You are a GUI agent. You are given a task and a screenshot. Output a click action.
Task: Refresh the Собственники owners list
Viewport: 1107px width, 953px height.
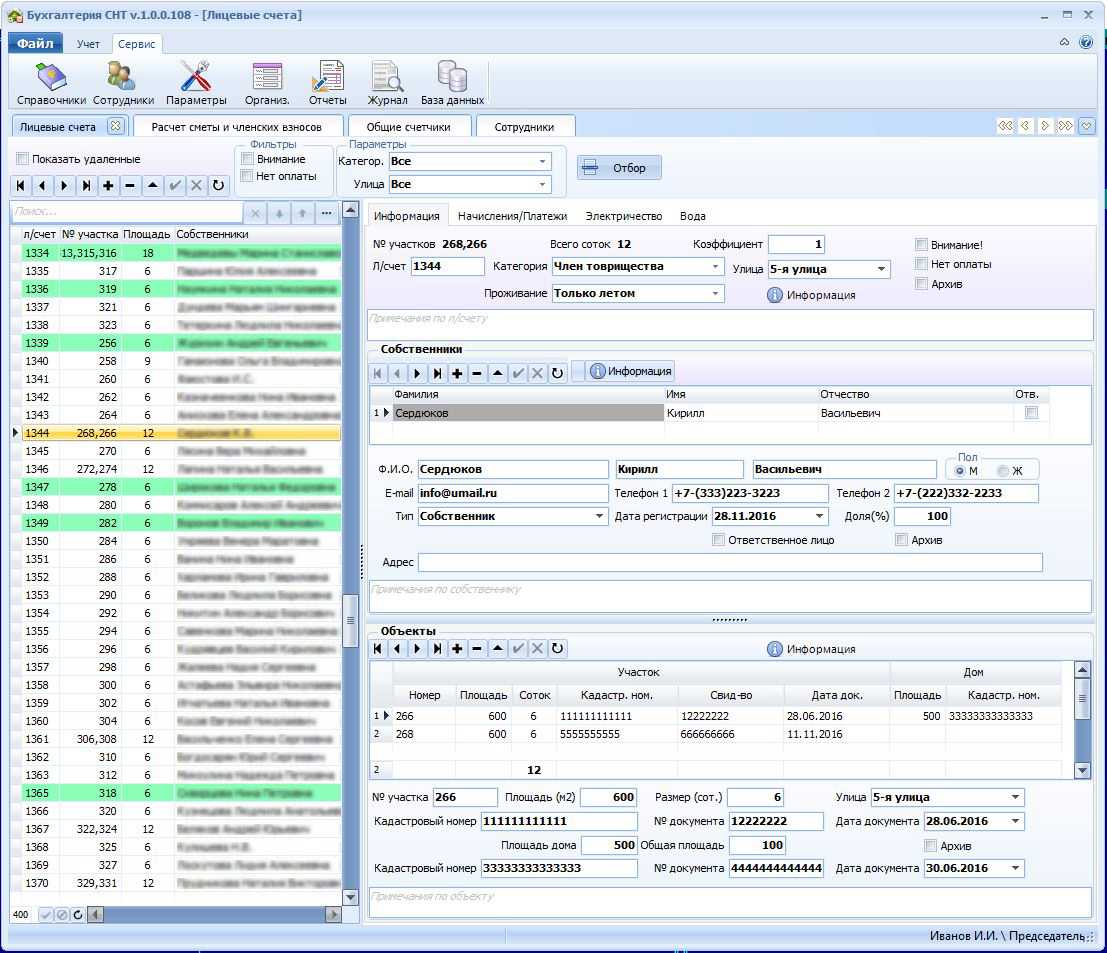[557, 373]
